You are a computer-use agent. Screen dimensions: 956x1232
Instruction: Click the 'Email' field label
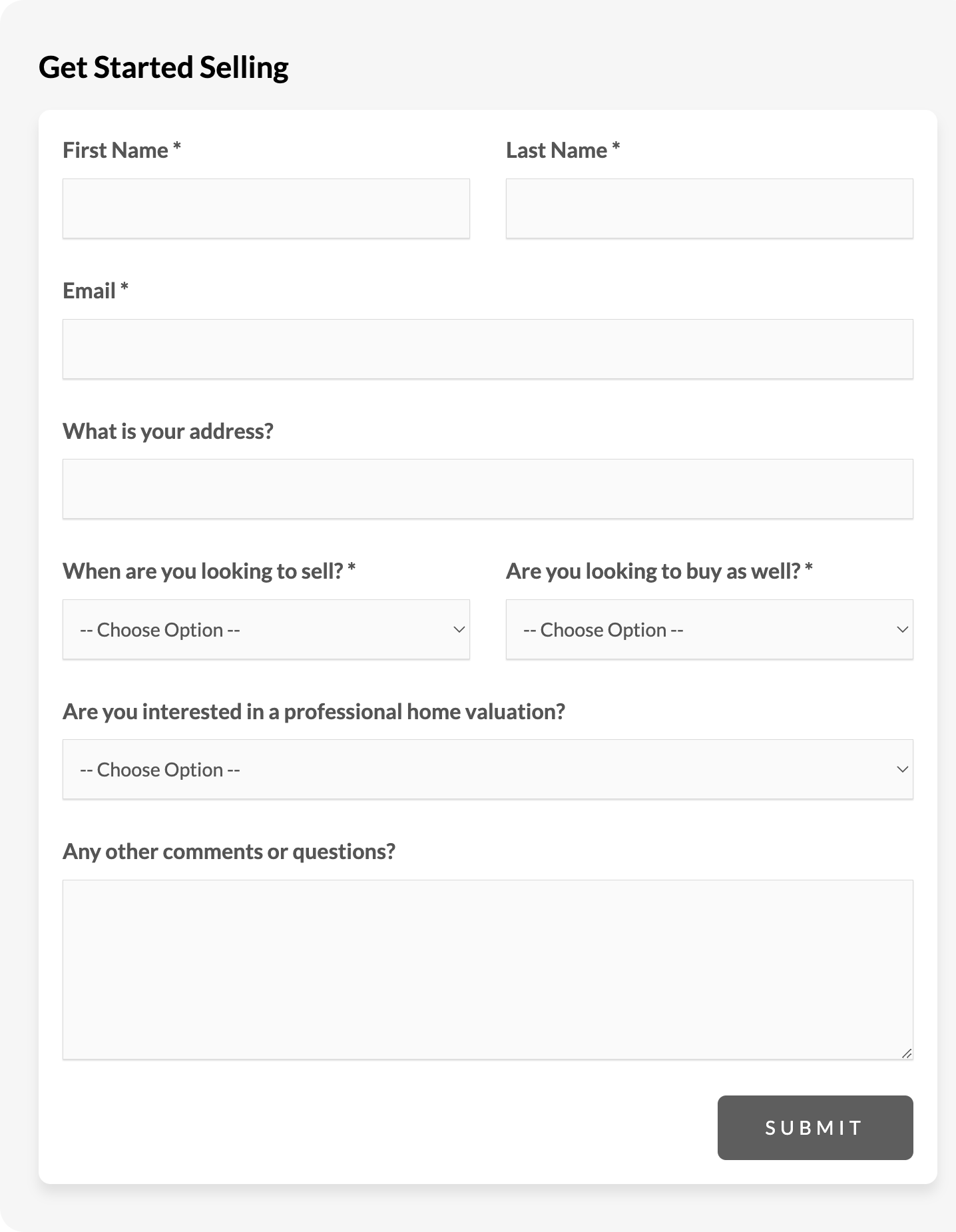[x=89, y=291]
